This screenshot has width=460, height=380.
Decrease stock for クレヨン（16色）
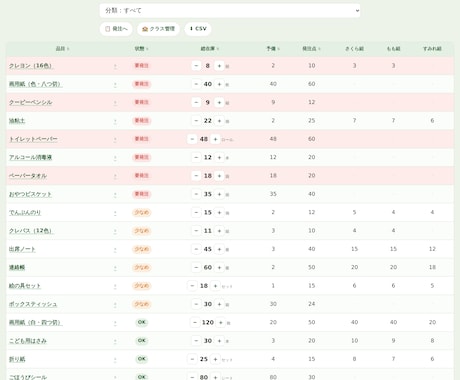pos(196,66)
